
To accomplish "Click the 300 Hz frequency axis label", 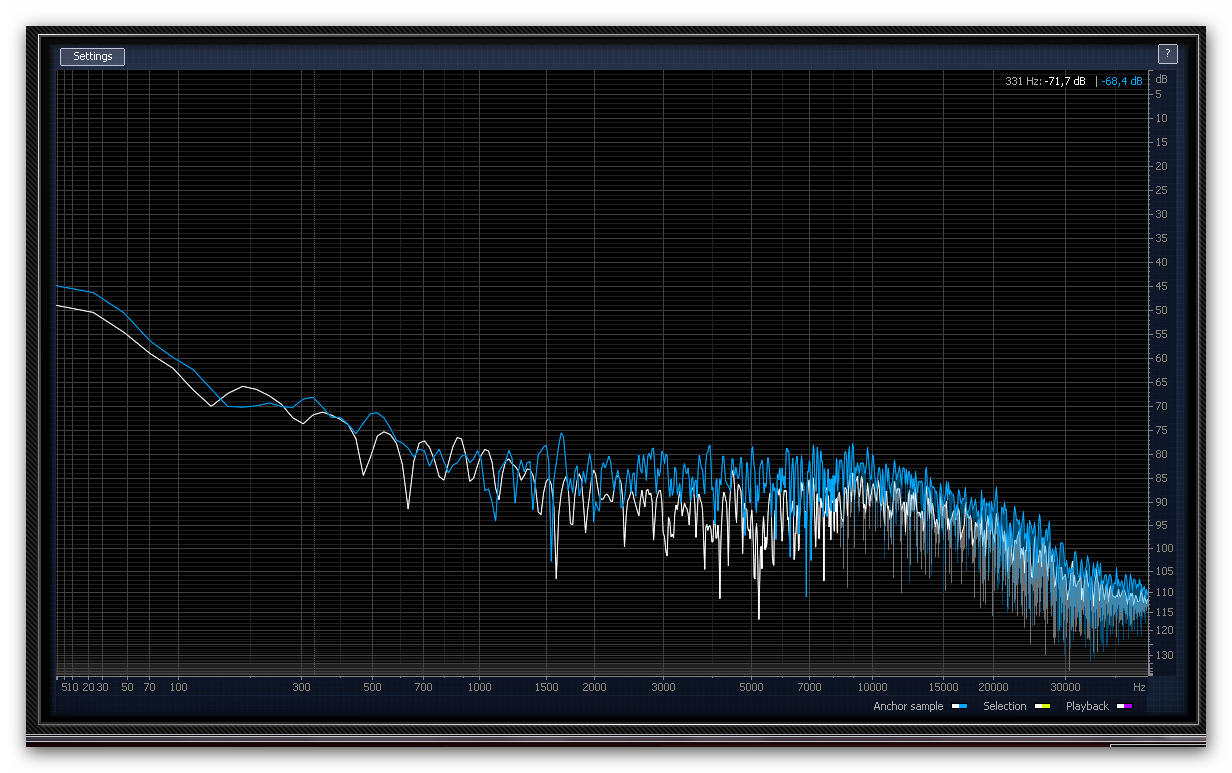I will pyautogui.click(x=302, y=687).
